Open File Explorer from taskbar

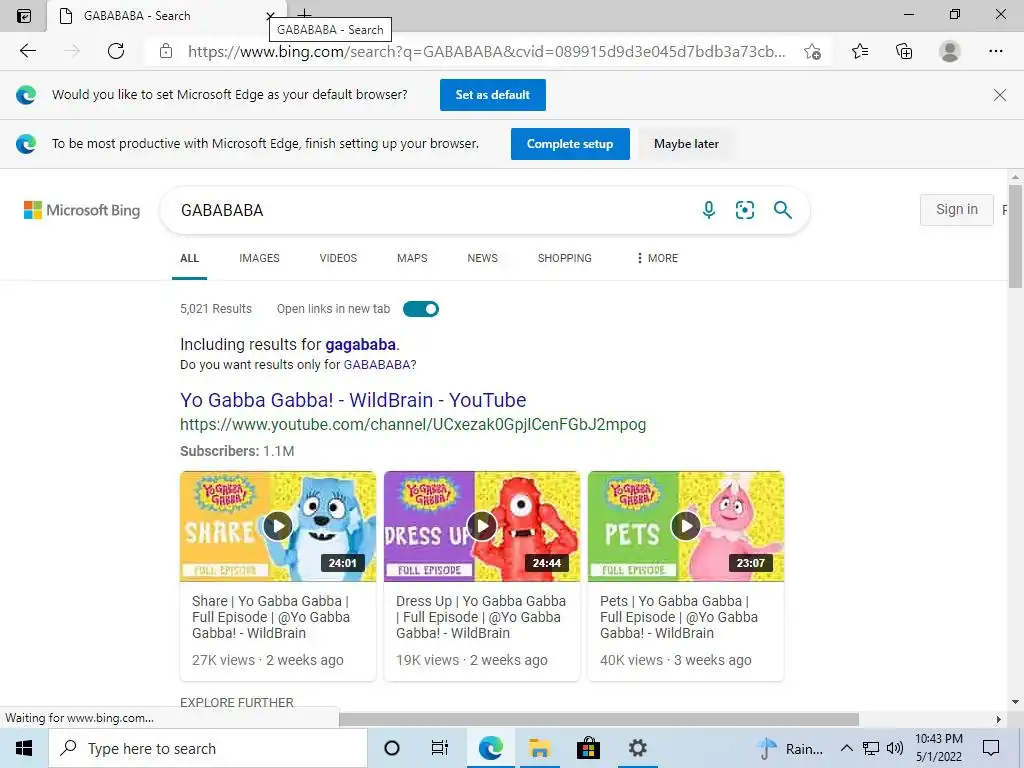[539, 748]
